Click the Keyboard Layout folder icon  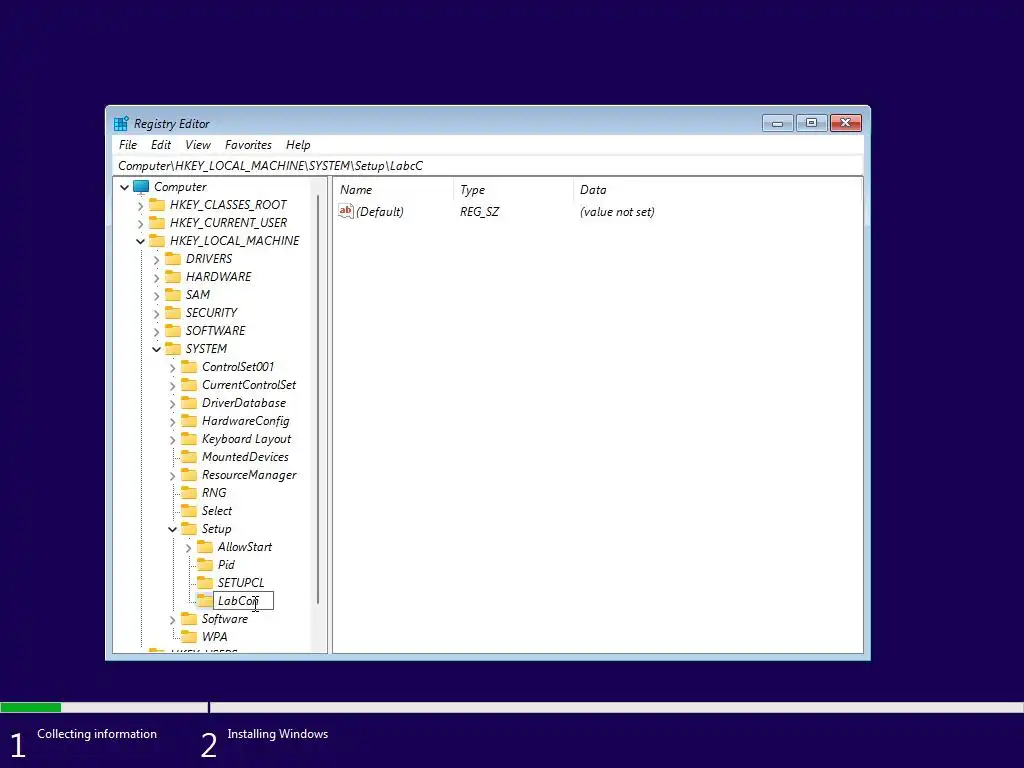coord(189,439)
